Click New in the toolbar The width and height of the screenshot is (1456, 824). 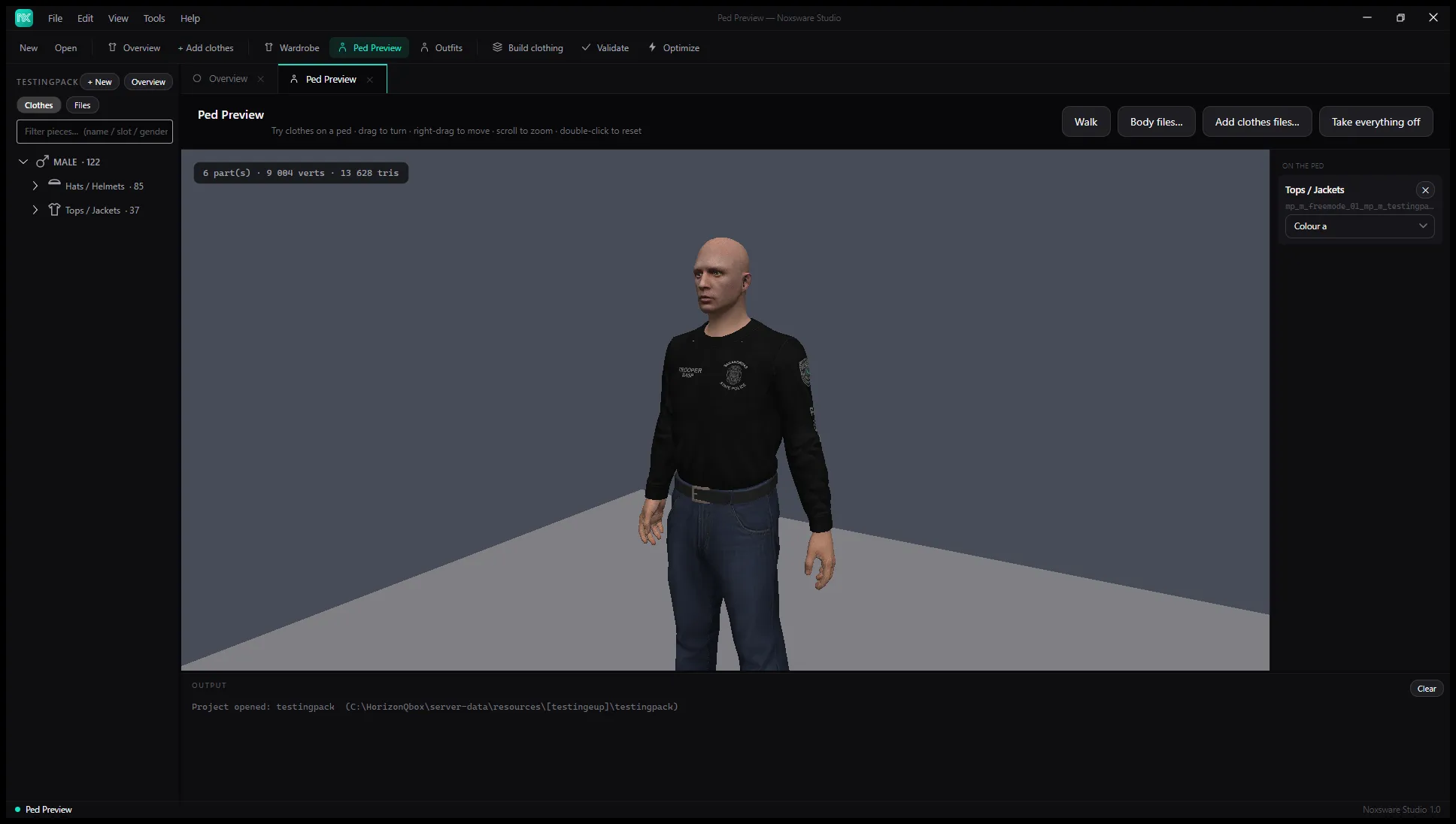point(29,47)
